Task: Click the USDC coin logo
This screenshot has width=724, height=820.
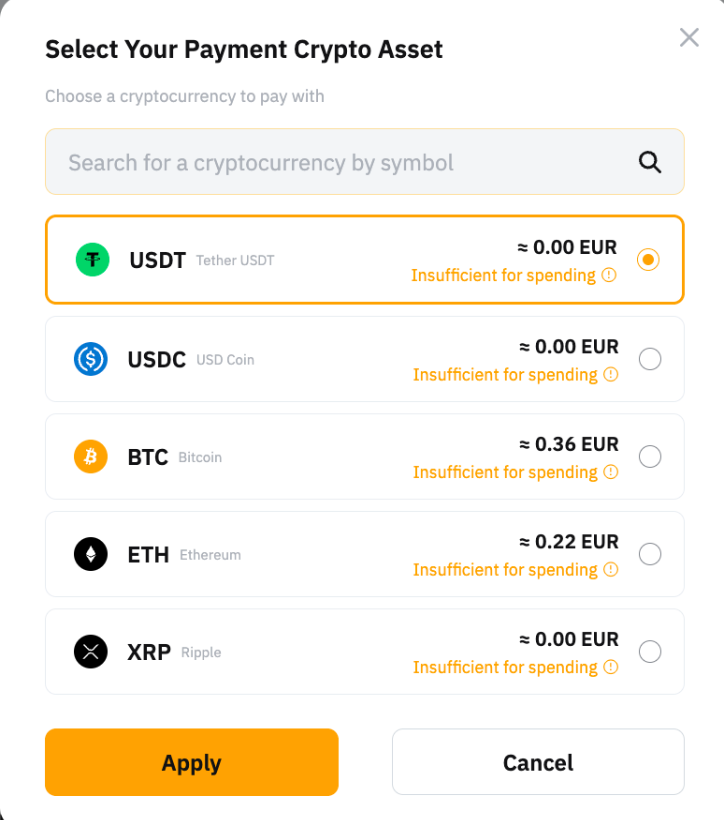Action: pyautogui.click(x=91, y=359)
